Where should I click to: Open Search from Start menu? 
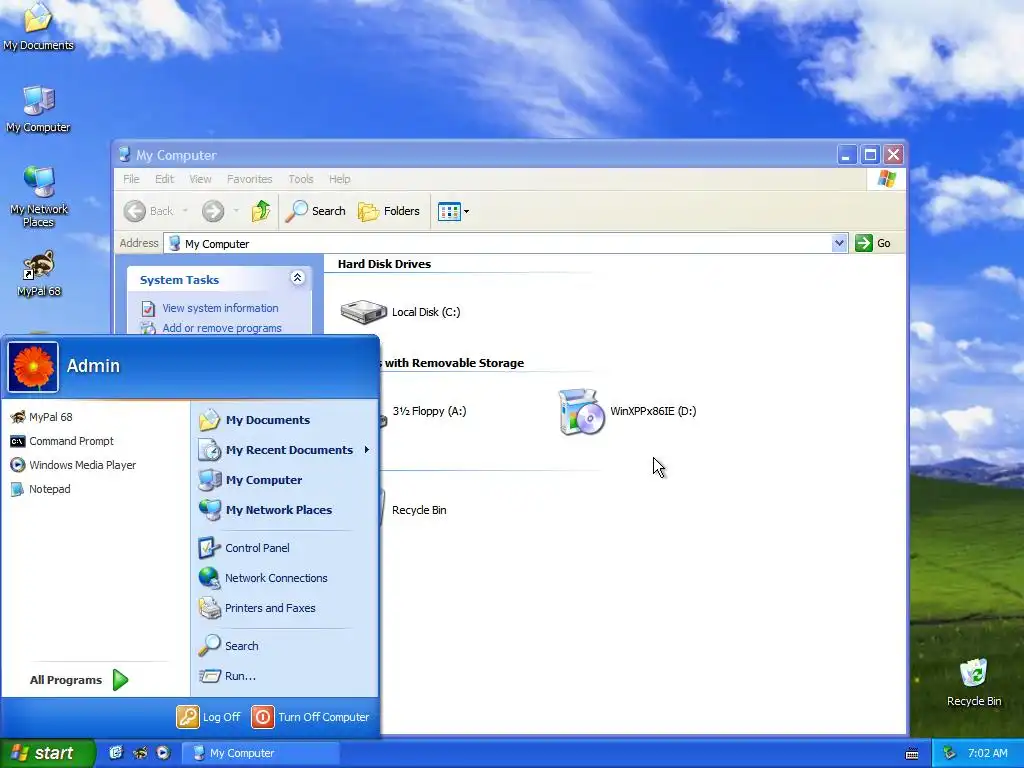[x=229, y=646]
